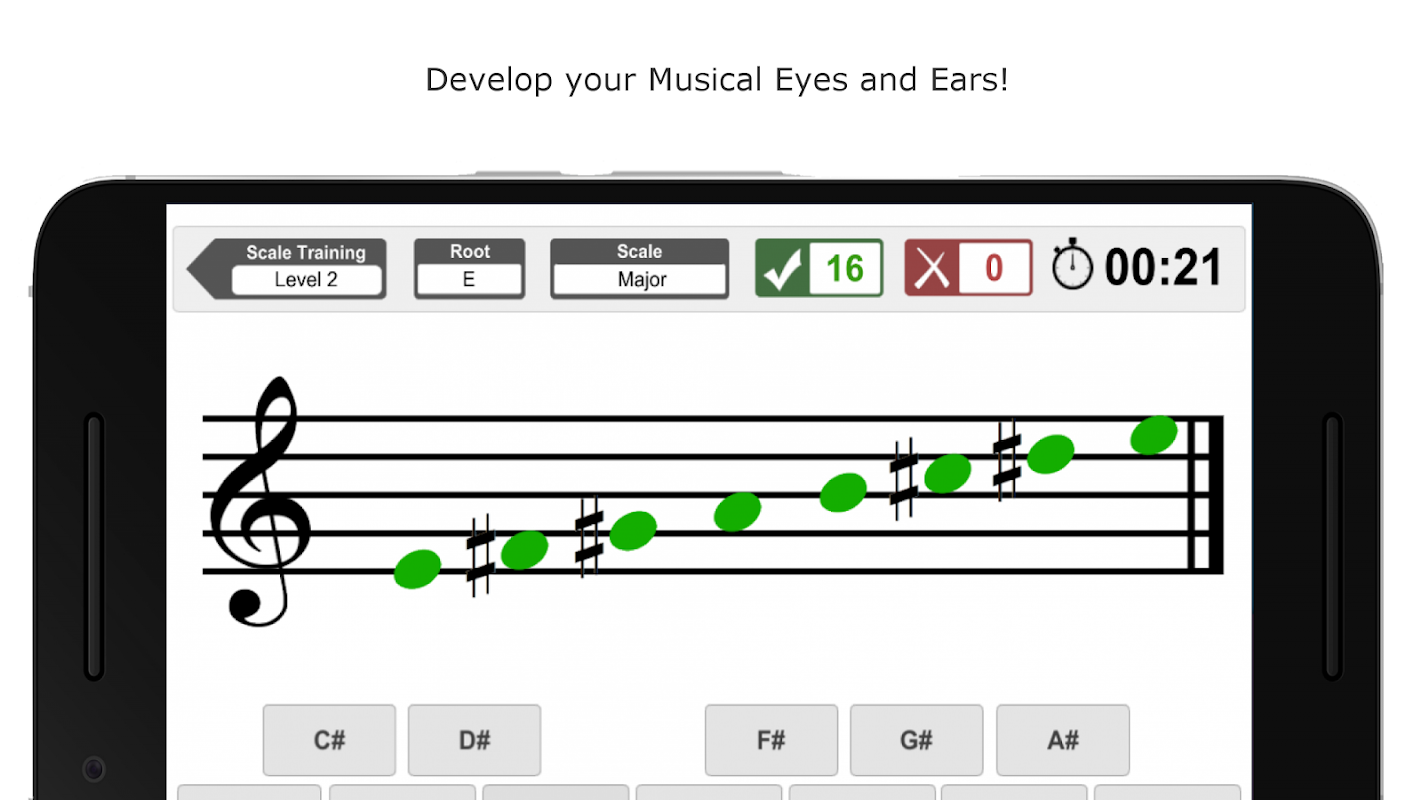
Task: Click the correct count showing 16
Action: coord(845,268)
